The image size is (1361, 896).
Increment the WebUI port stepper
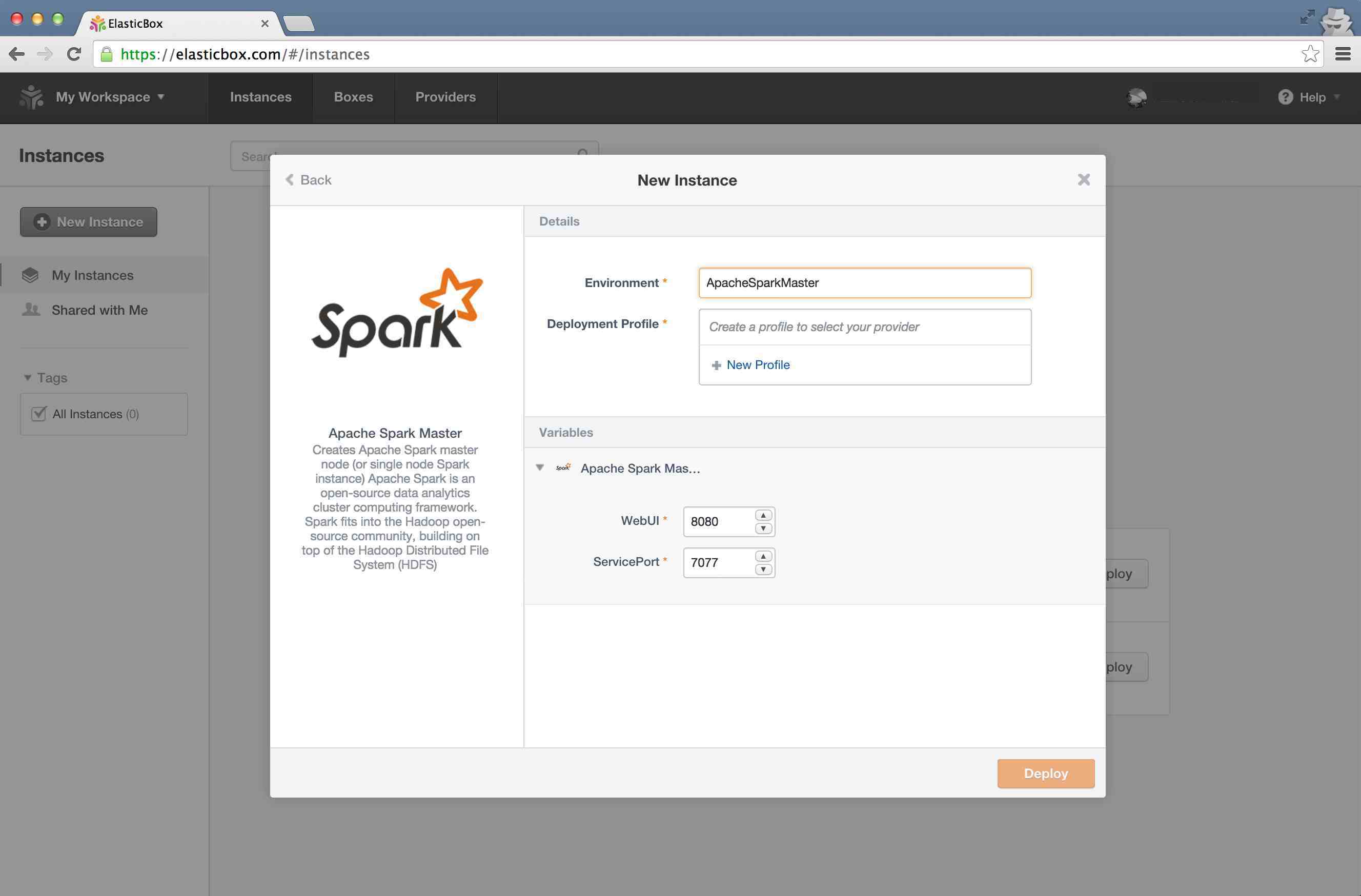coord(762,514)
